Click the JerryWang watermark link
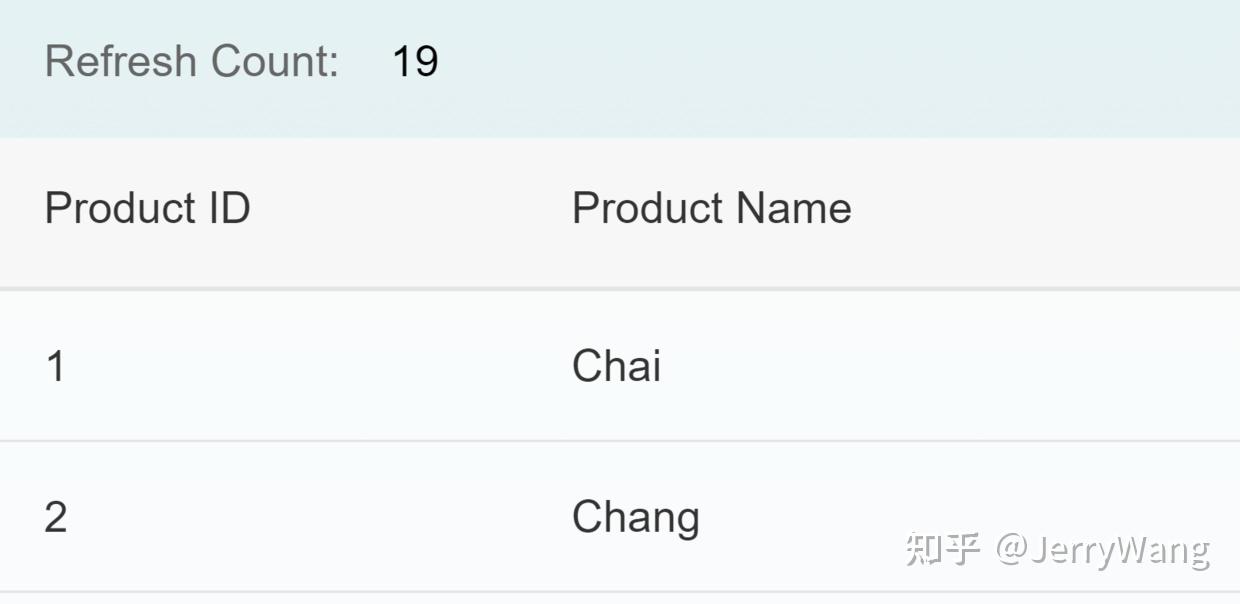The image size is (1240, 604). (1100, 548)
